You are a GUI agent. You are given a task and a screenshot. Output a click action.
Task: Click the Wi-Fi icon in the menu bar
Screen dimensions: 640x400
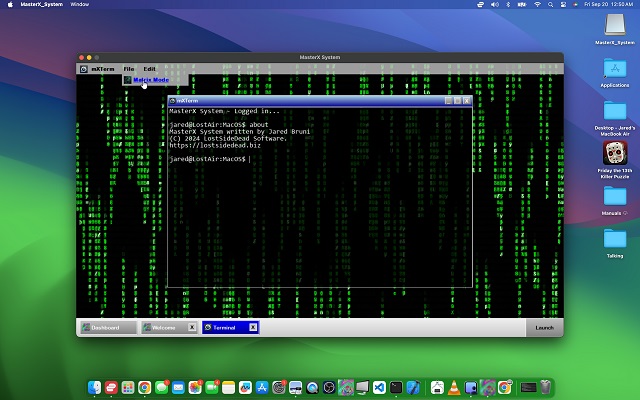(x=538, y=4)
